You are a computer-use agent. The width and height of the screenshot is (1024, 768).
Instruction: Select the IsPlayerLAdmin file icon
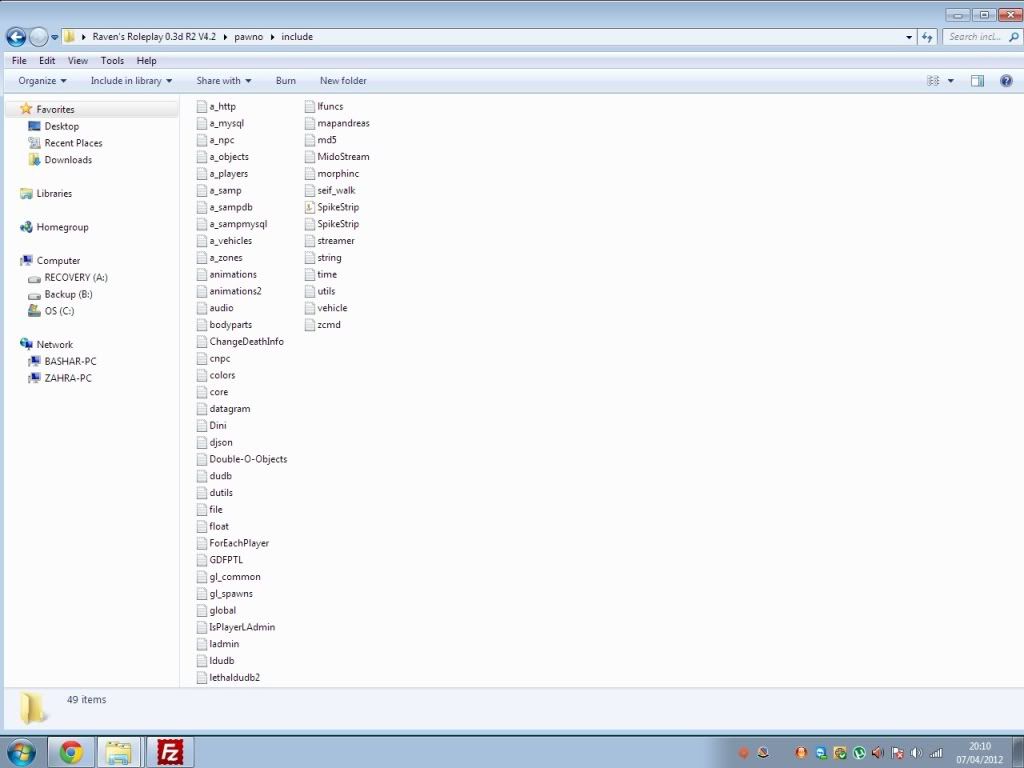click(x=202, y=627)
